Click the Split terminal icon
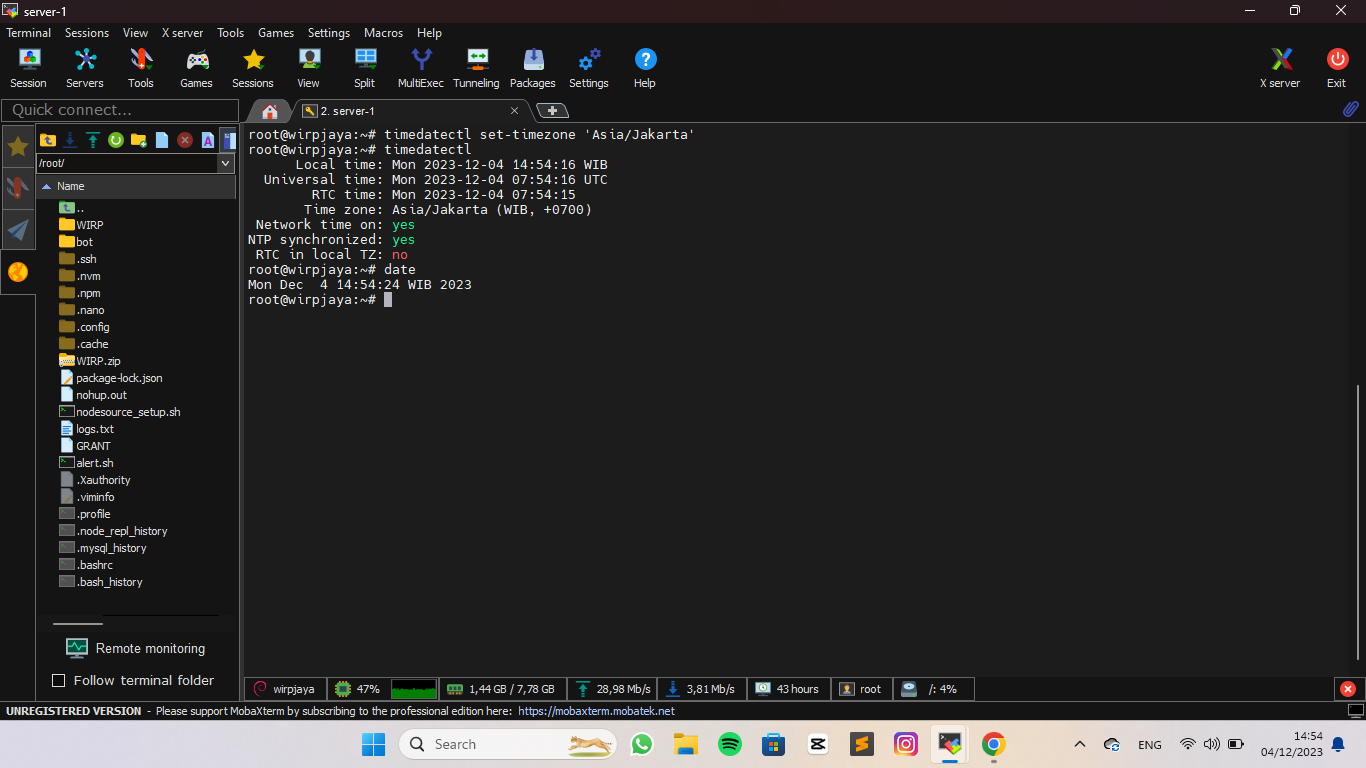 (x=365, y=68)
